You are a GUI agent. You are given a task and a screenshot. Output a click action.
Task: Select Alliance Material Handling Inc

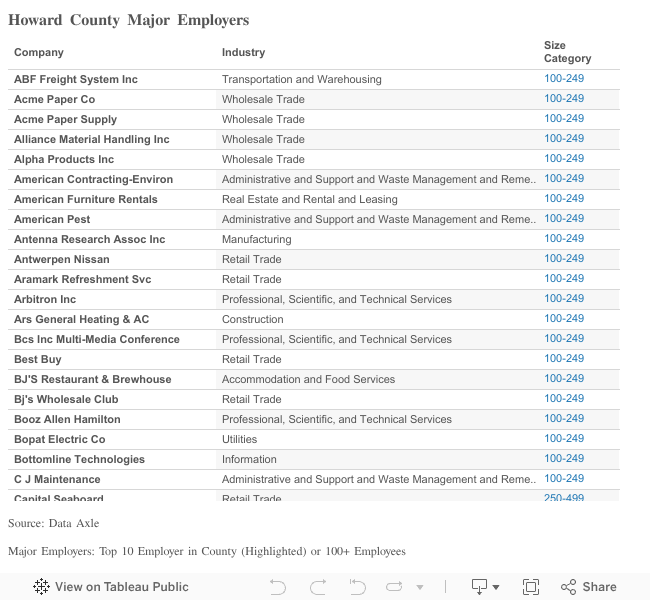coord(92,139)
